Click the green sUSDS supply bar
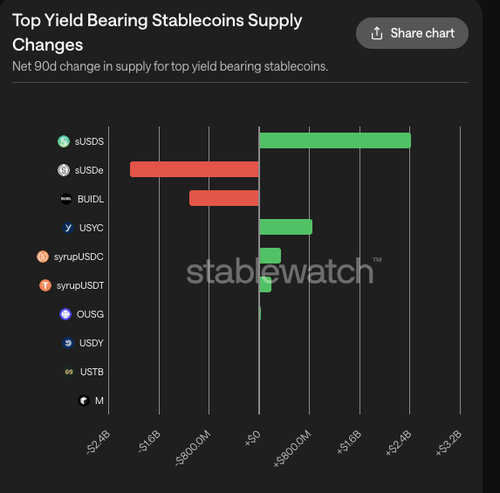This screenshot has width=500, height=493. click(335, 140)
